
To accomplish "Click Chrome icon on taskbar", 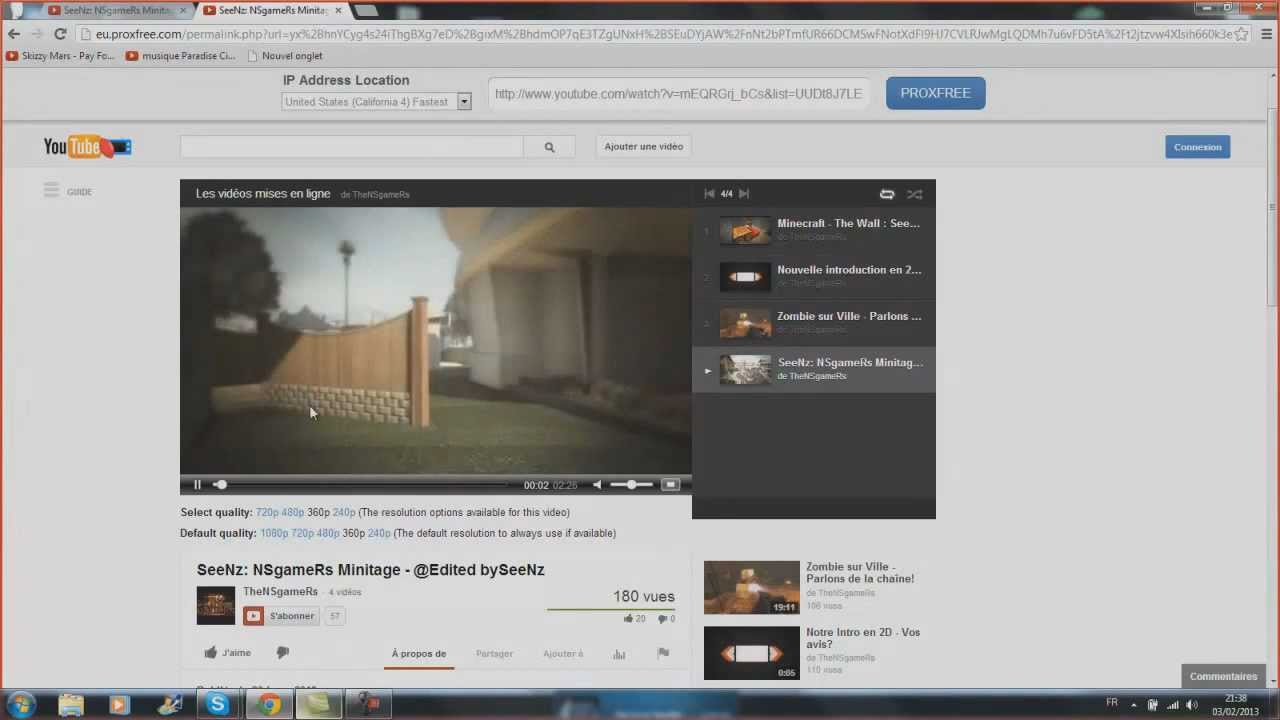I will pos(268,704).
